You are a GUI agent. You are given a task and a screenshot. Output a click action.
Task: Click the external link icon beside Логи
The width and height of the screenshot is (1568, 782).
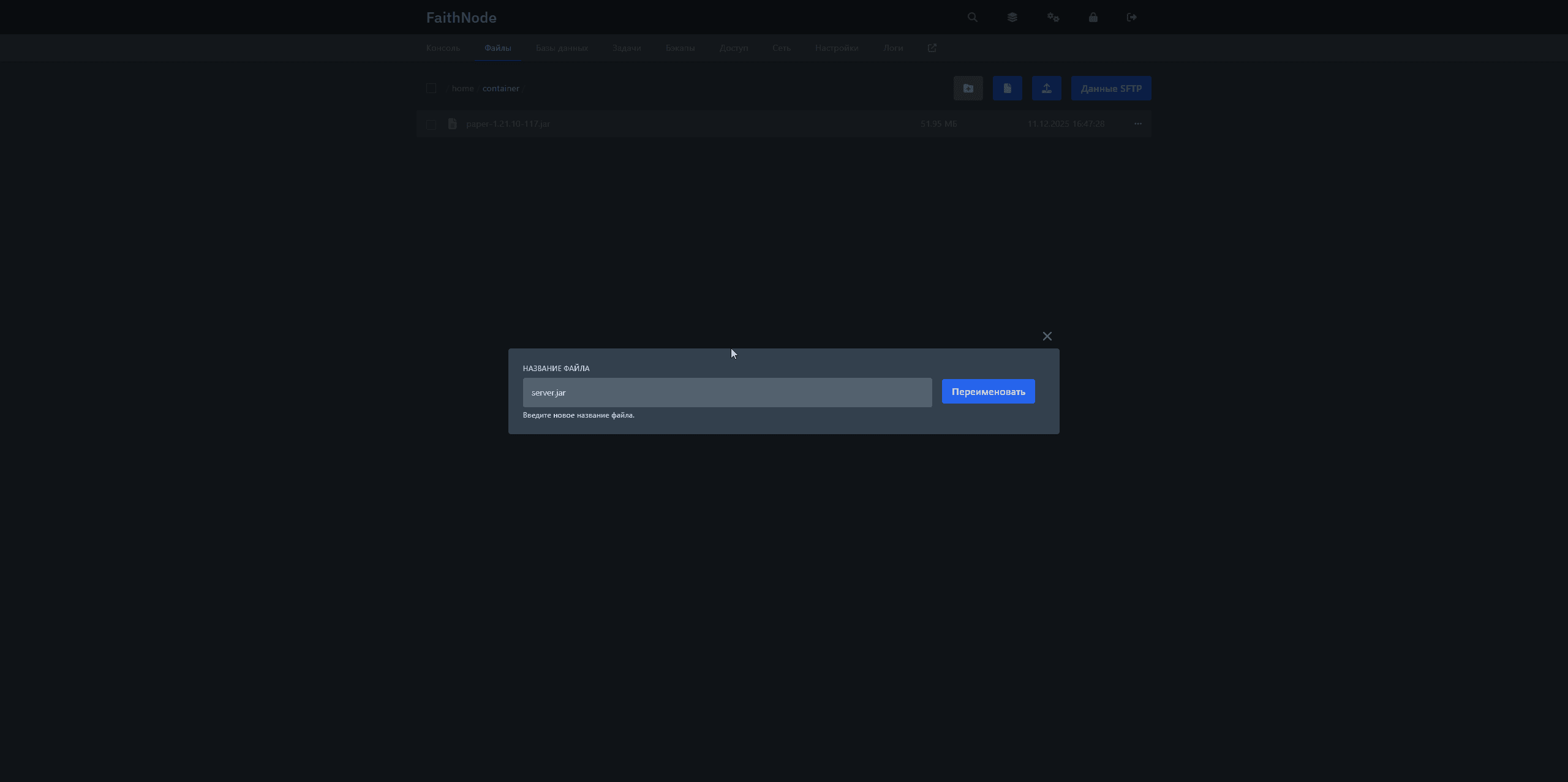coord(932,48)
